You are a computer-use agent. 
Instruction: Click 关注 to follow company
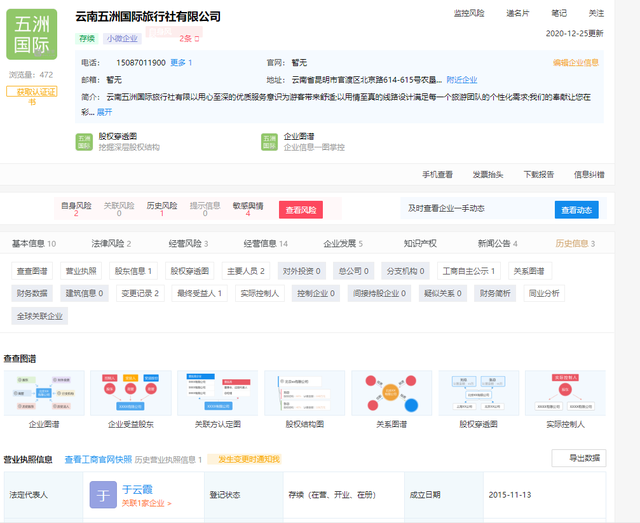596,13
